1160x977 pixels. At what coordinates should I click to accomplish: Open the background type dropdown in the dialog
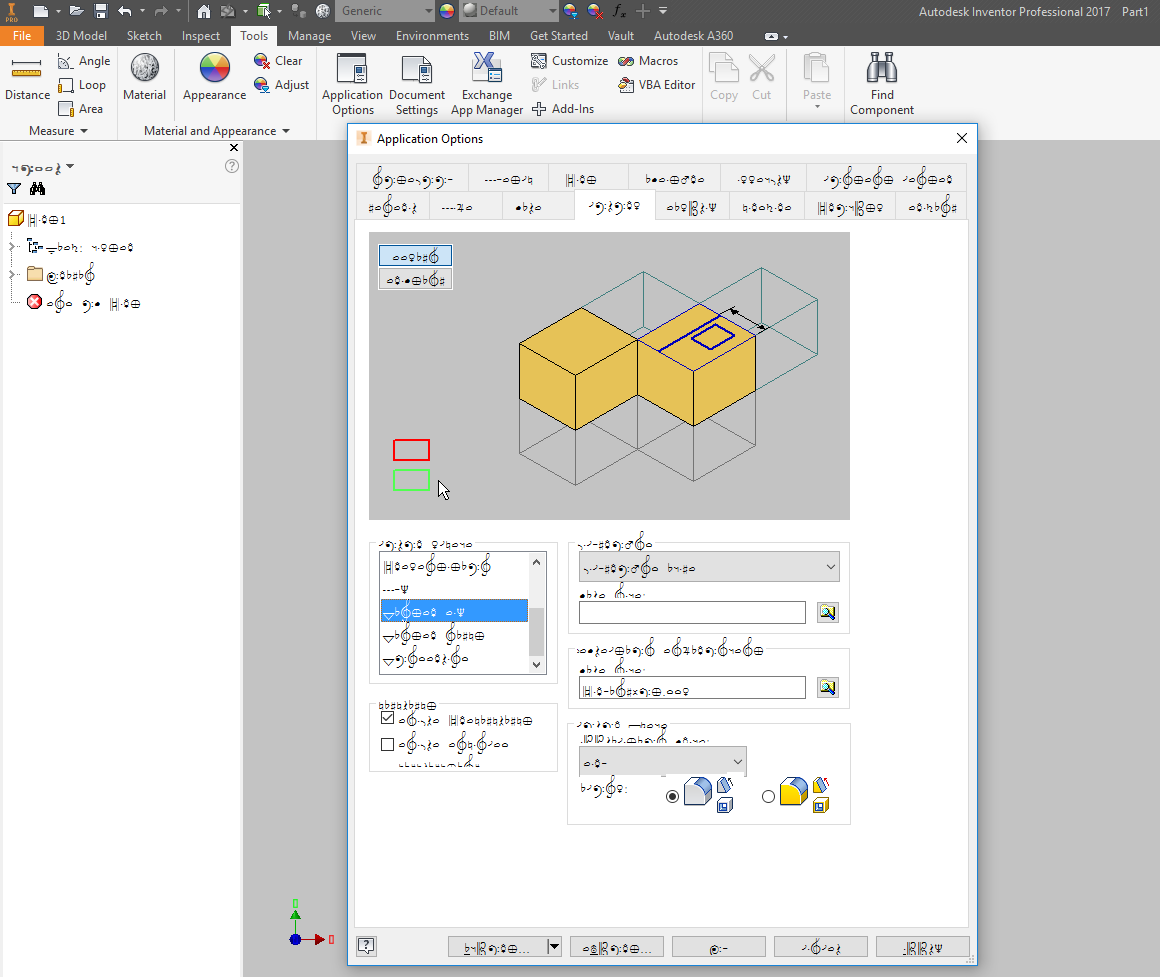pyautogui.click(x=707, y=566)
